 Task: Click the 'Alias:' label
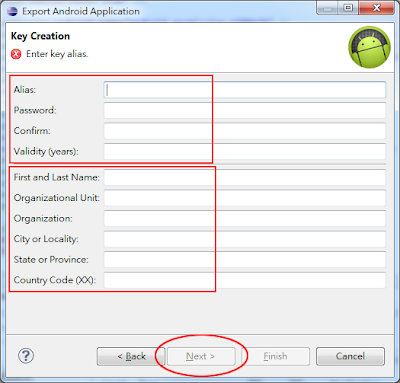[25, 90]
